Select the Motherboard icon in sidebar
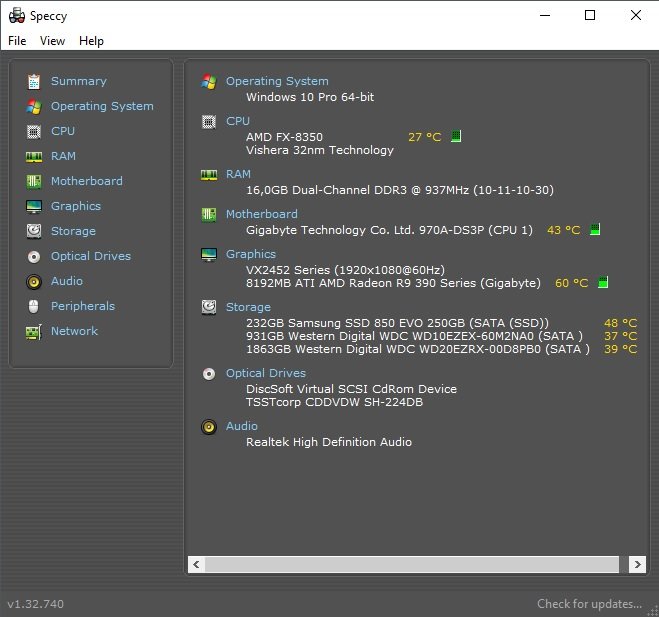659x617 pixels. click(34, 181)
